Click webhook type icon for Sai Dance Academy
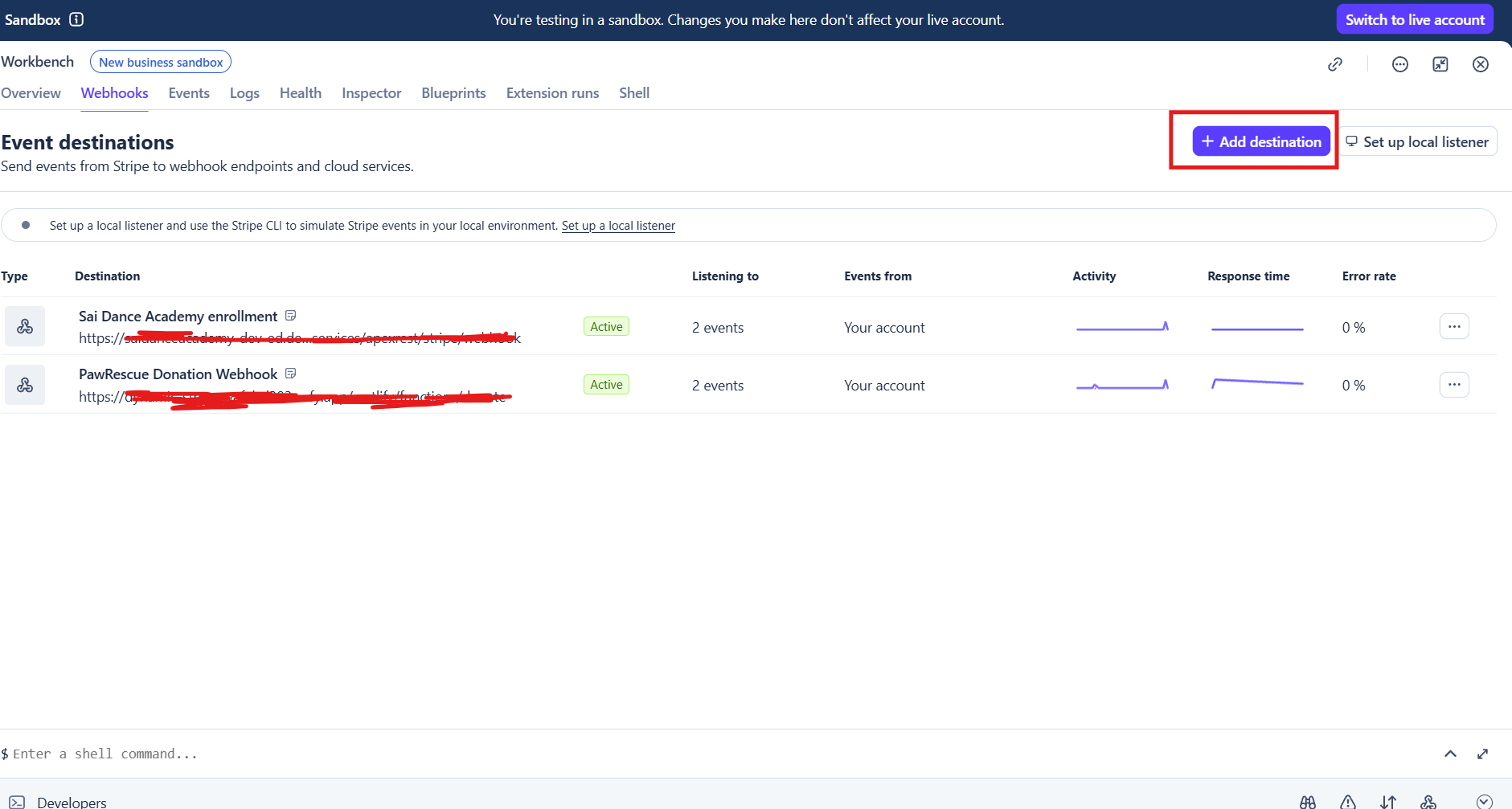Viewport: 1512px width, 809px height. pyautogui.click(x=25, y=326)
